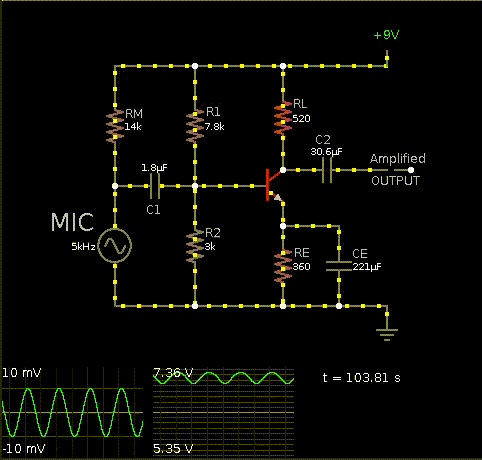
Task: Click the MIC text label
Action: [x=72, y=222]
